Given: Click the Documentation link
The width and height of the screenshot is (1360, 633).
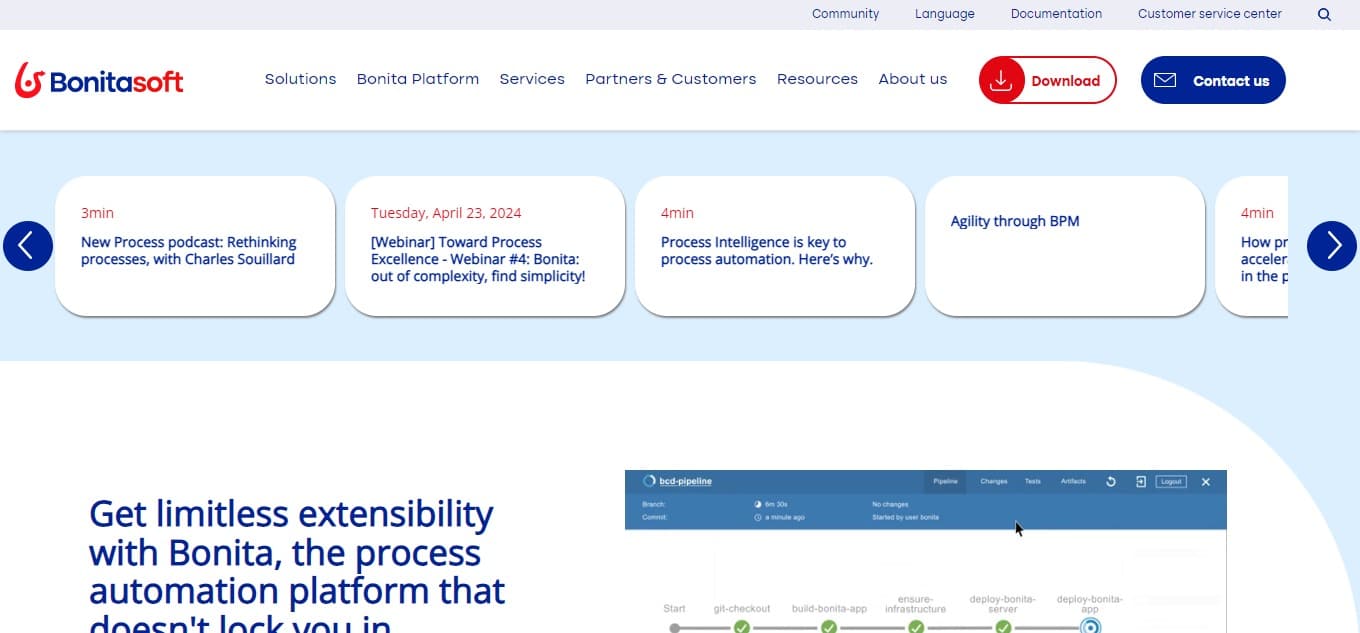Looking at the screenshot, I should point(1056,14).
